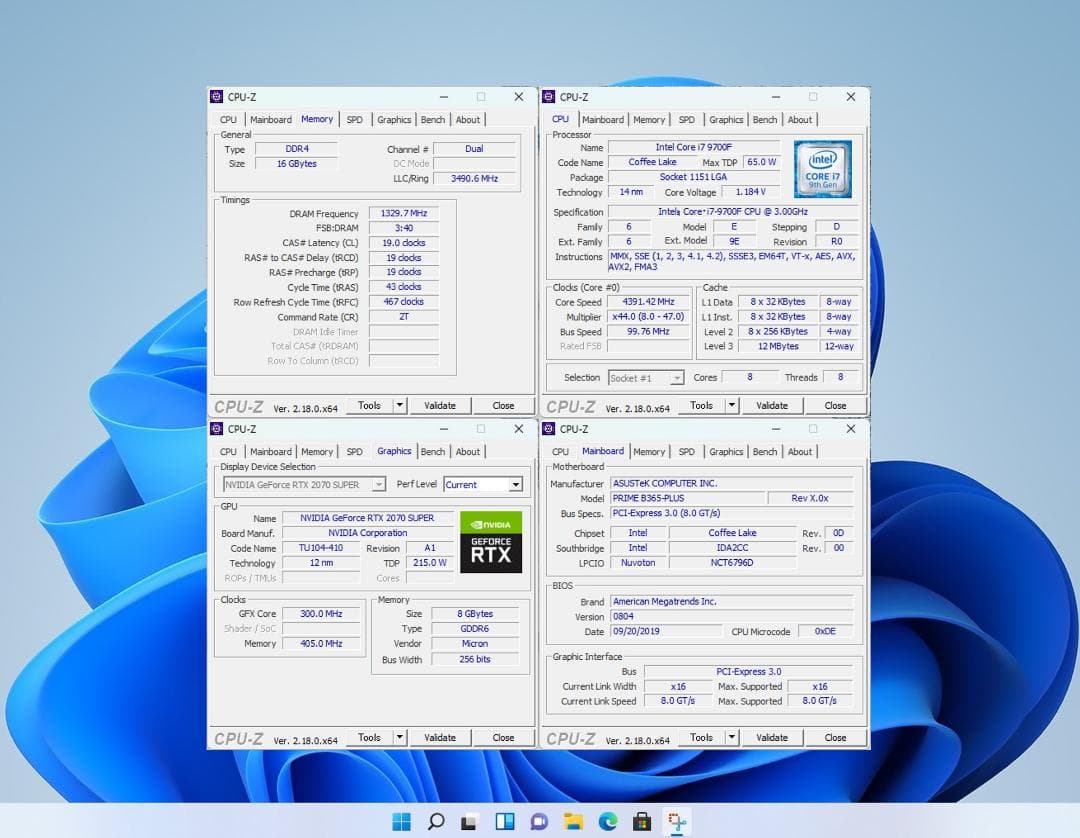The width and height of the screenshot is (1080, 838).
Task: Expand the Perf Level Current dropdown
Action: click(x=515, y=485)
